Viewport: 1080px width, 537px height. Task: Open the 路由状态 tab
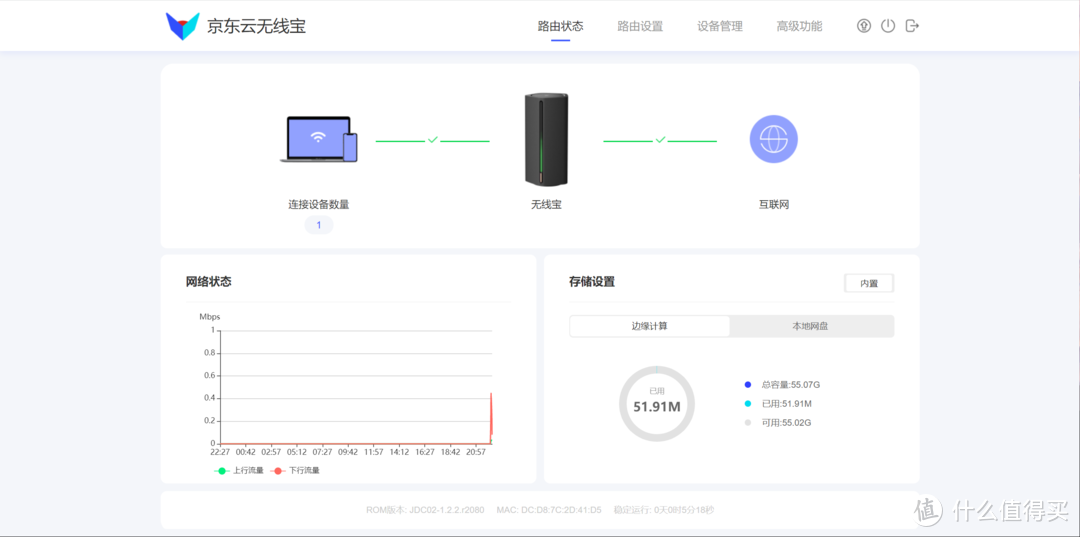coord(561,26)
